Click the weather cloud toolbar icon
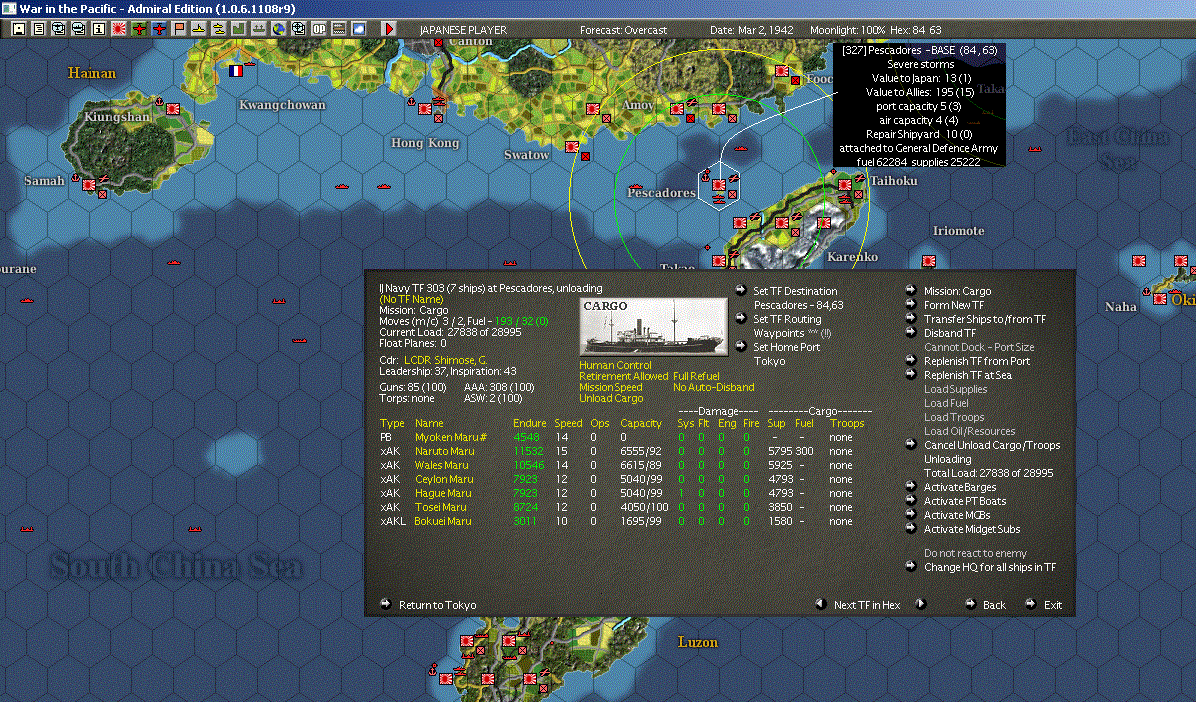 click(x=358, y=29)
